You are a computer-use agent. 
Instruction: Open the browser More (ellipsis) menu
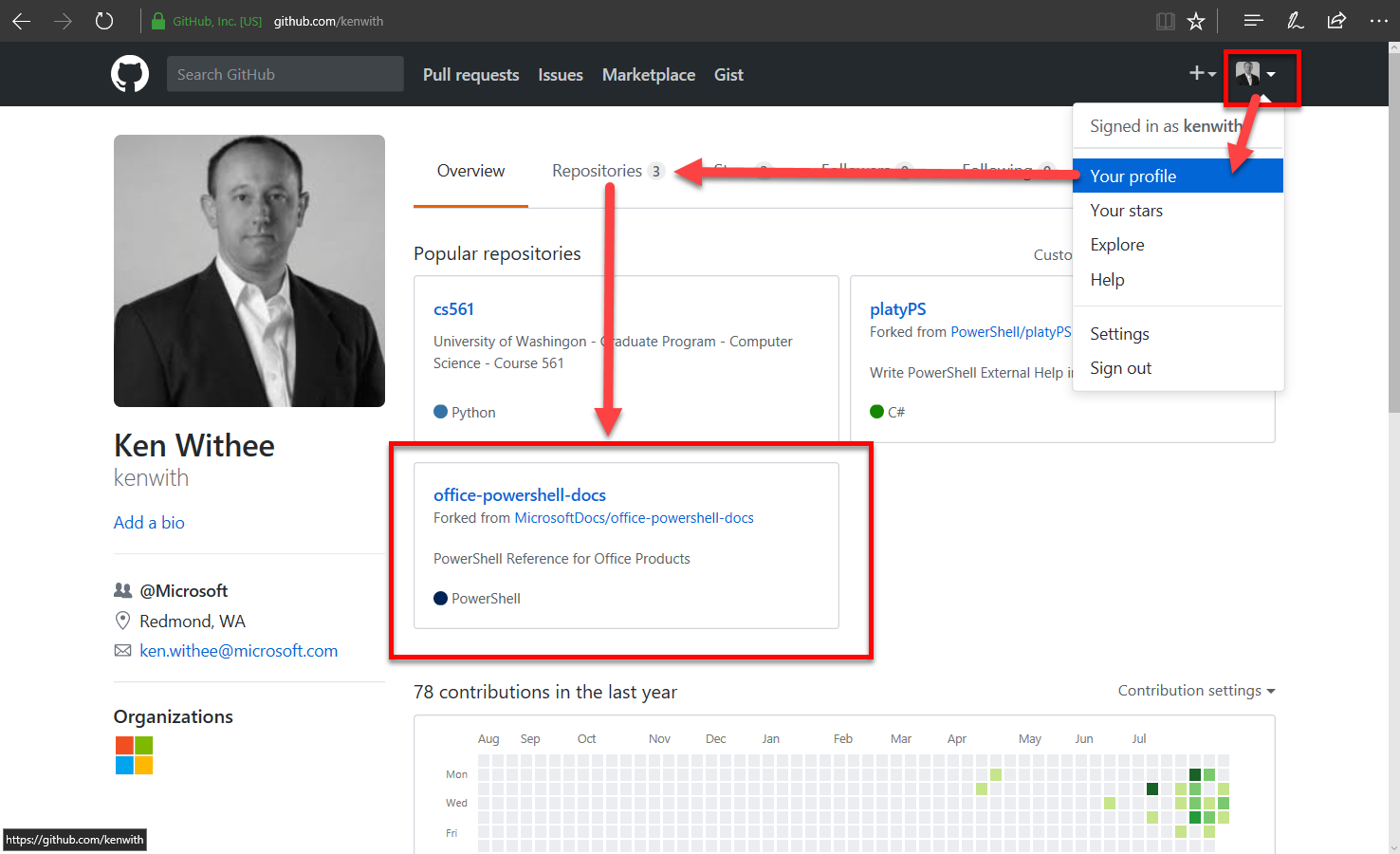click(x=1378, y=21)
